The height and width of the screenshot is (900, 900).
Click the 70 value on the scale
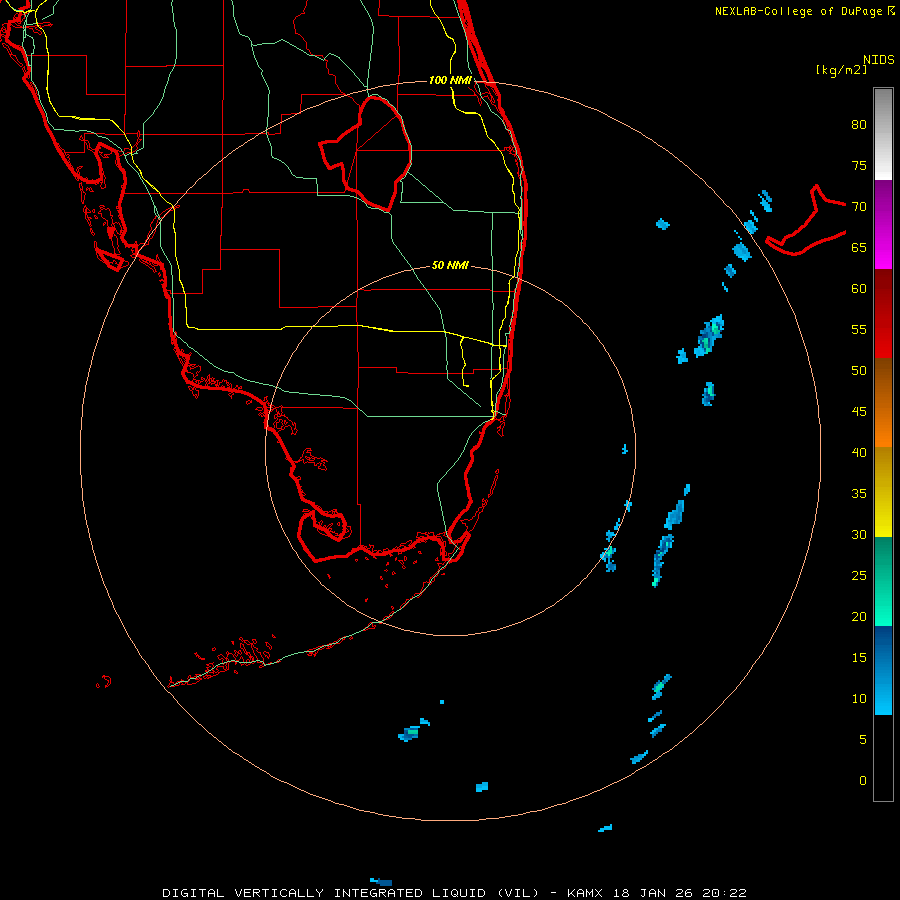(x=859, y=207)
